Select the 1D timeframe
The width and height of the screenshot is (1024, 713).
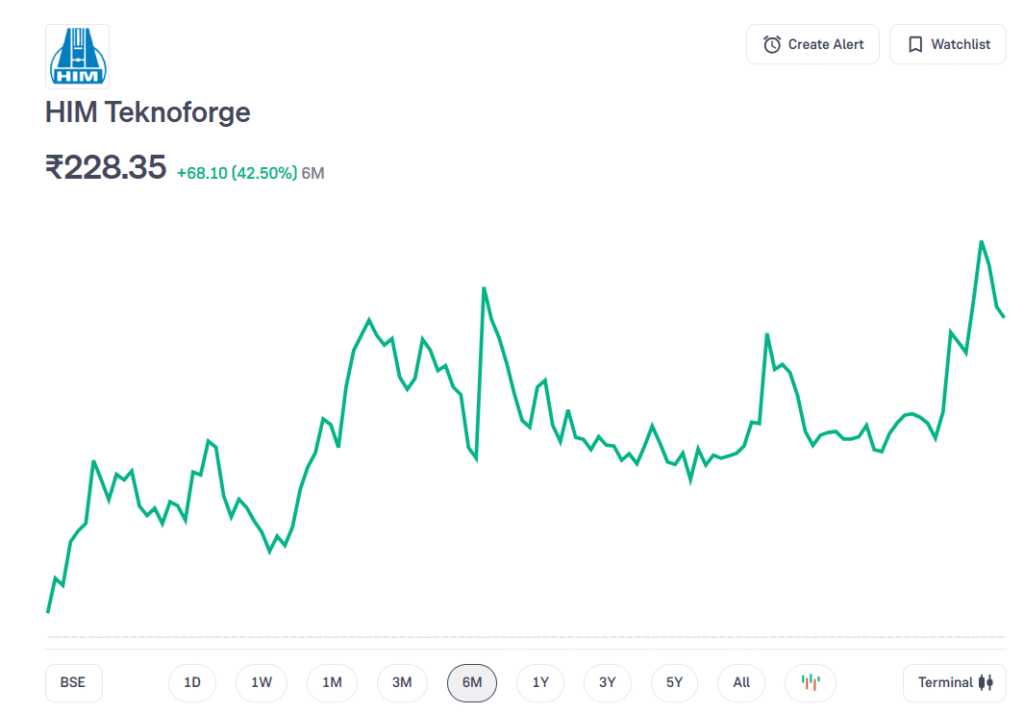tap(192, 683)
